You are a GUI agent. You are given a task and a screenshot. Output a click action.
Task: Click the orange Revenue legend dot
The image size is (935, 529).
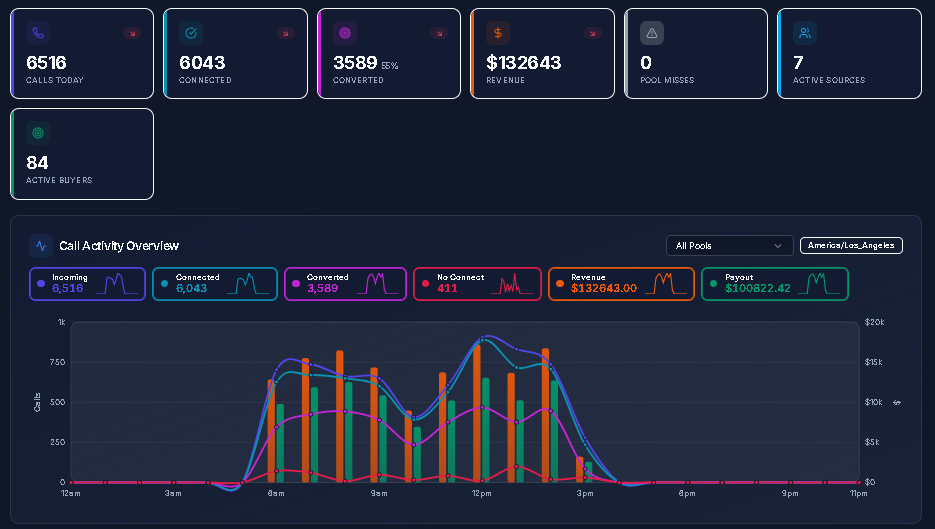(x=560, y=284)
